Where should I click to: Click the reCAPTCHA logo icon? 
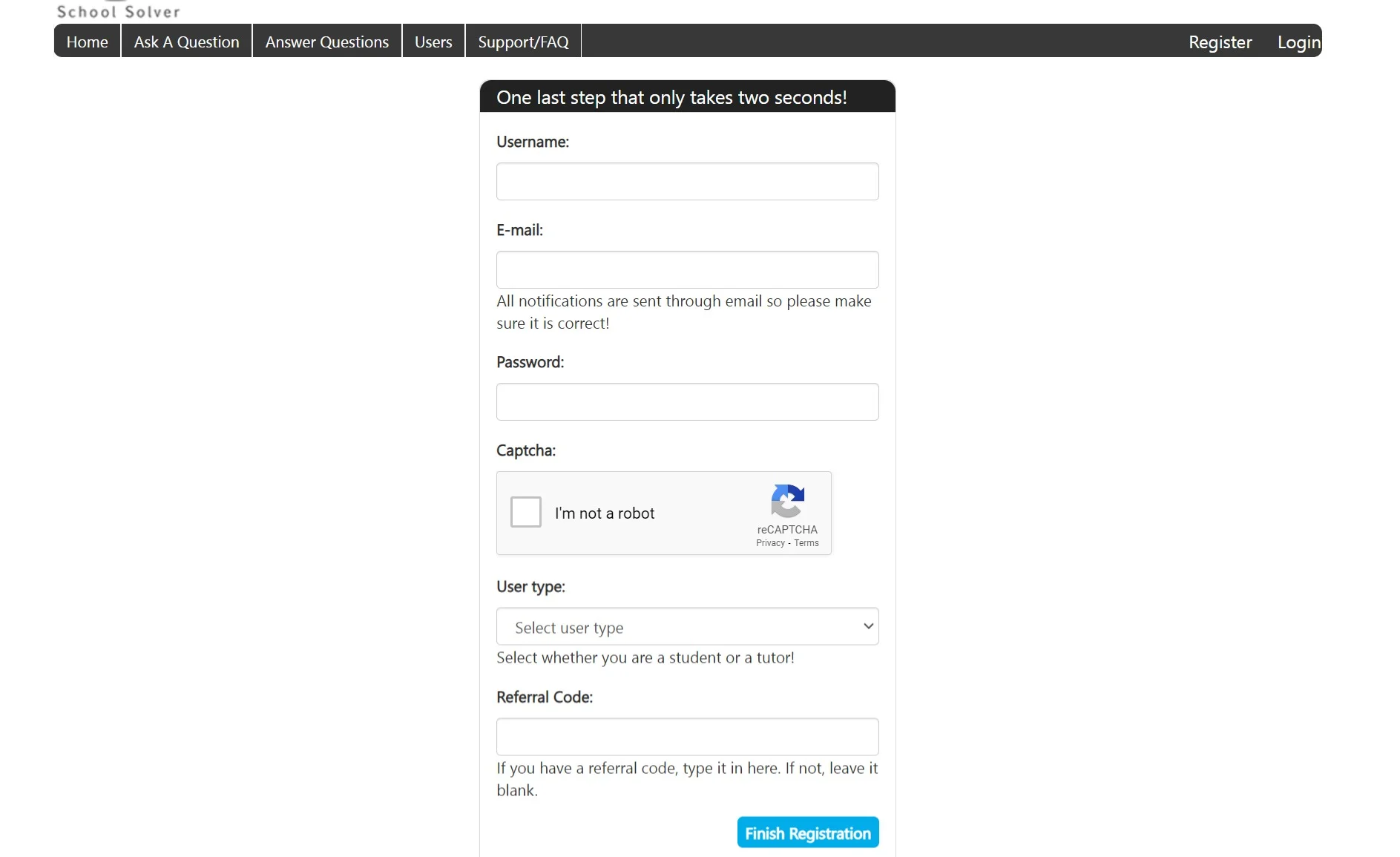coord(787,501)
